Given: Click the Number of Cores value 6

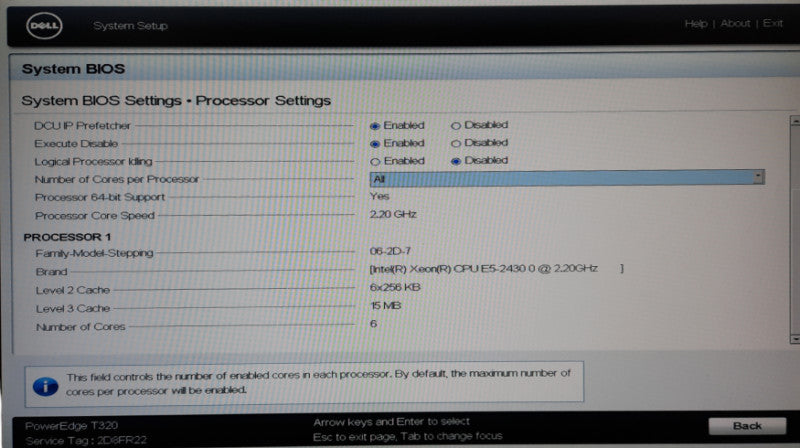Looking at the screenshot, I should 373,324.
